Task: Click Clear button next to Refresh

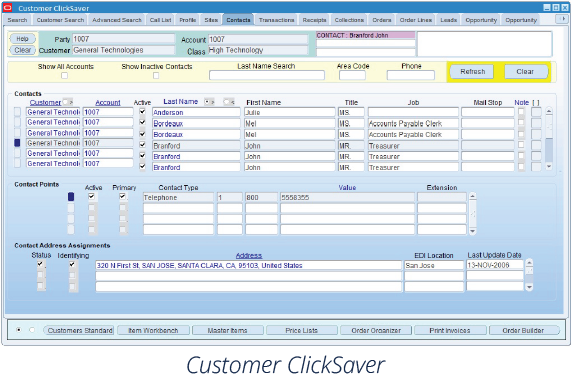Action: pos(525,71)
